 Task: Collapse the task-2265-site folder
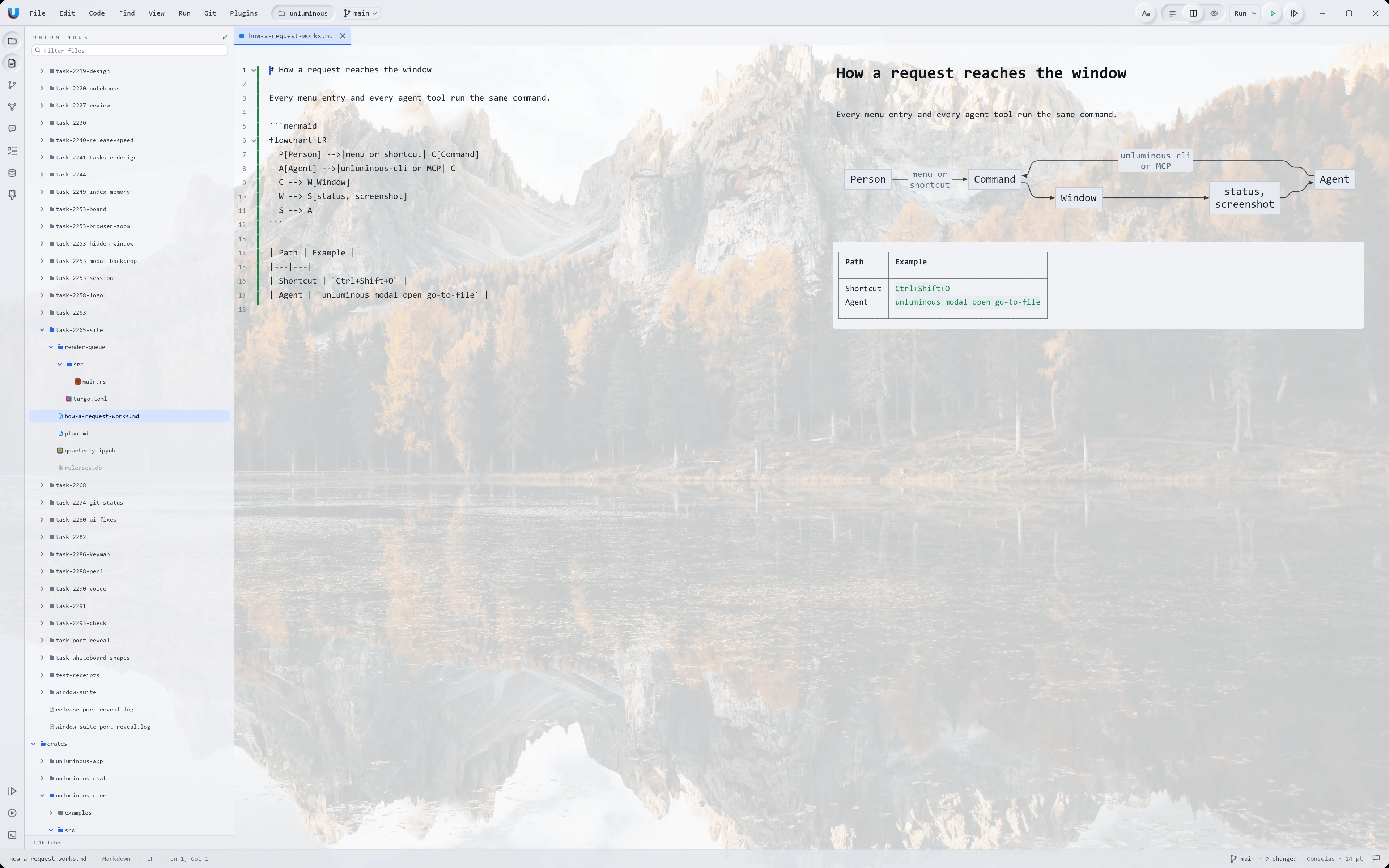click(42, 330)
